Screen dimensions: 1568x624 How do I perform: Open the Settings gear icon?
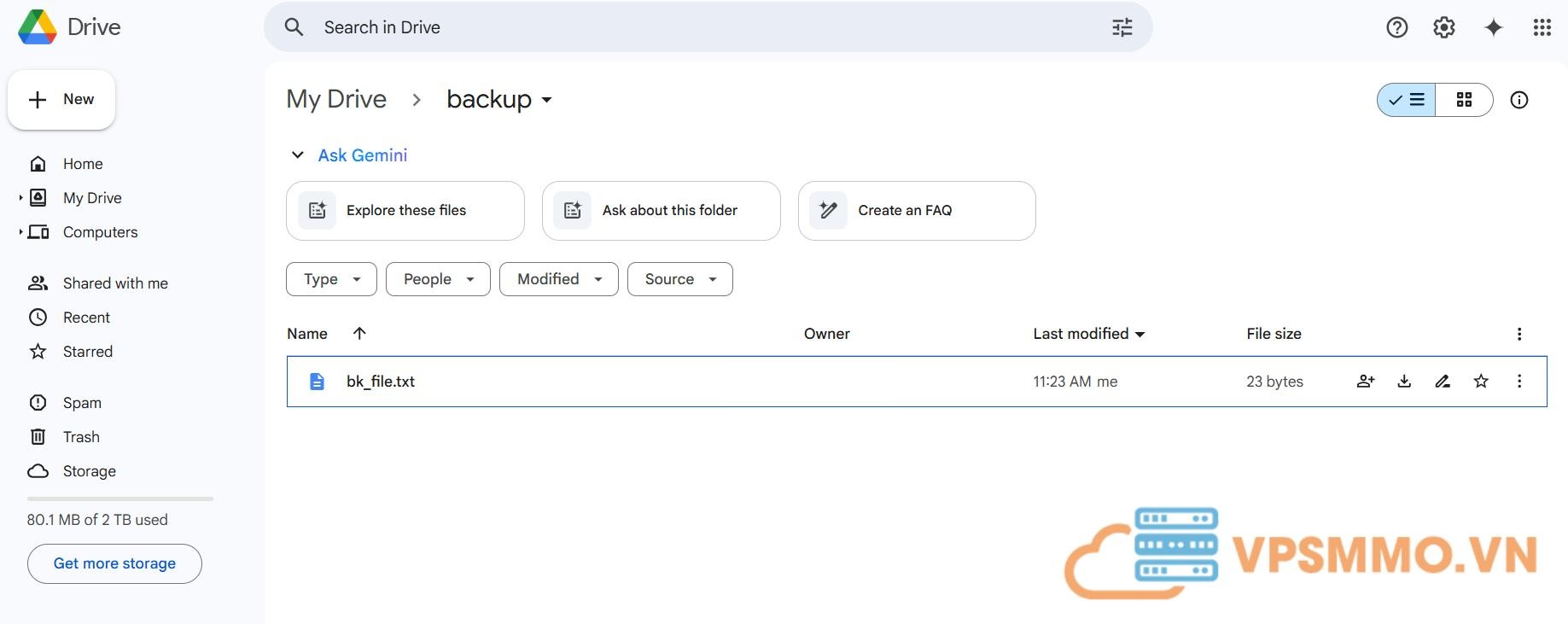(x=1443, y=27)
